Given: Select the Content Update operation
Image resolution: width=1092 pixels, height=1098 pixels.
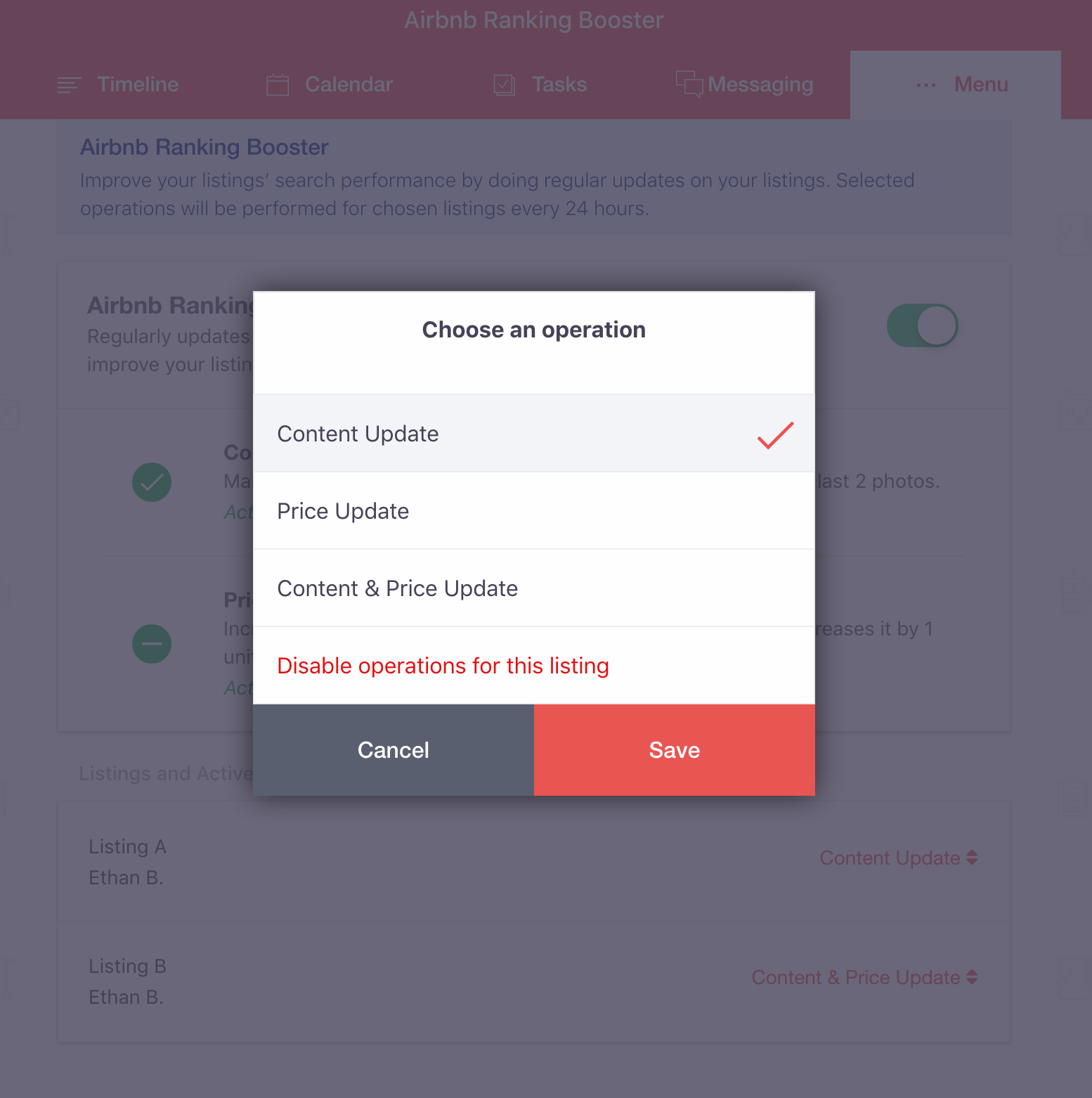Looking at the screenshot, I should coord(534,434).
